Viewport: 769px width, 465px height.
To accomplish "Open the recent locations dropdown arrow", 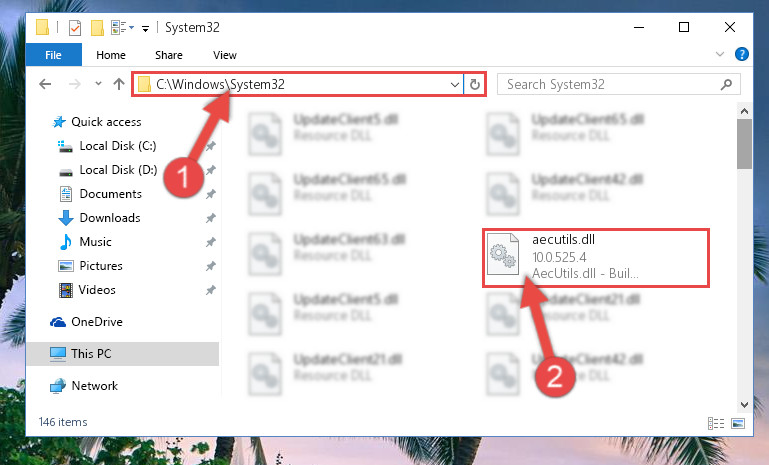I will (98, 83).
